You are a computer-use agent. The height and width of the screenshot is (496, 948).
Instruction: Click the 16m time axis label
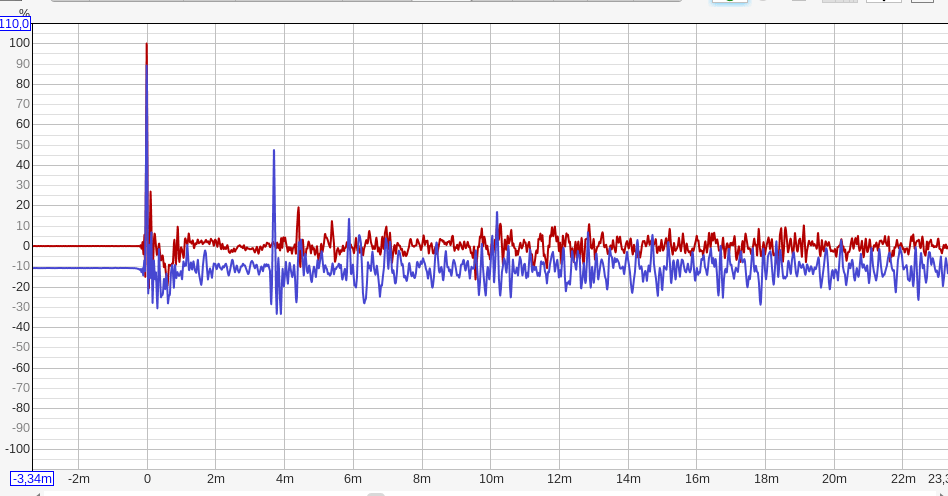point(697,478)
